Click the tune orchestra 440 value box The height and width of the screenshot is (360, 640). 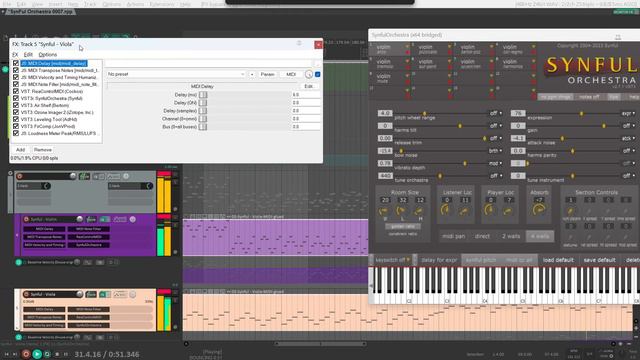point(385,176)
